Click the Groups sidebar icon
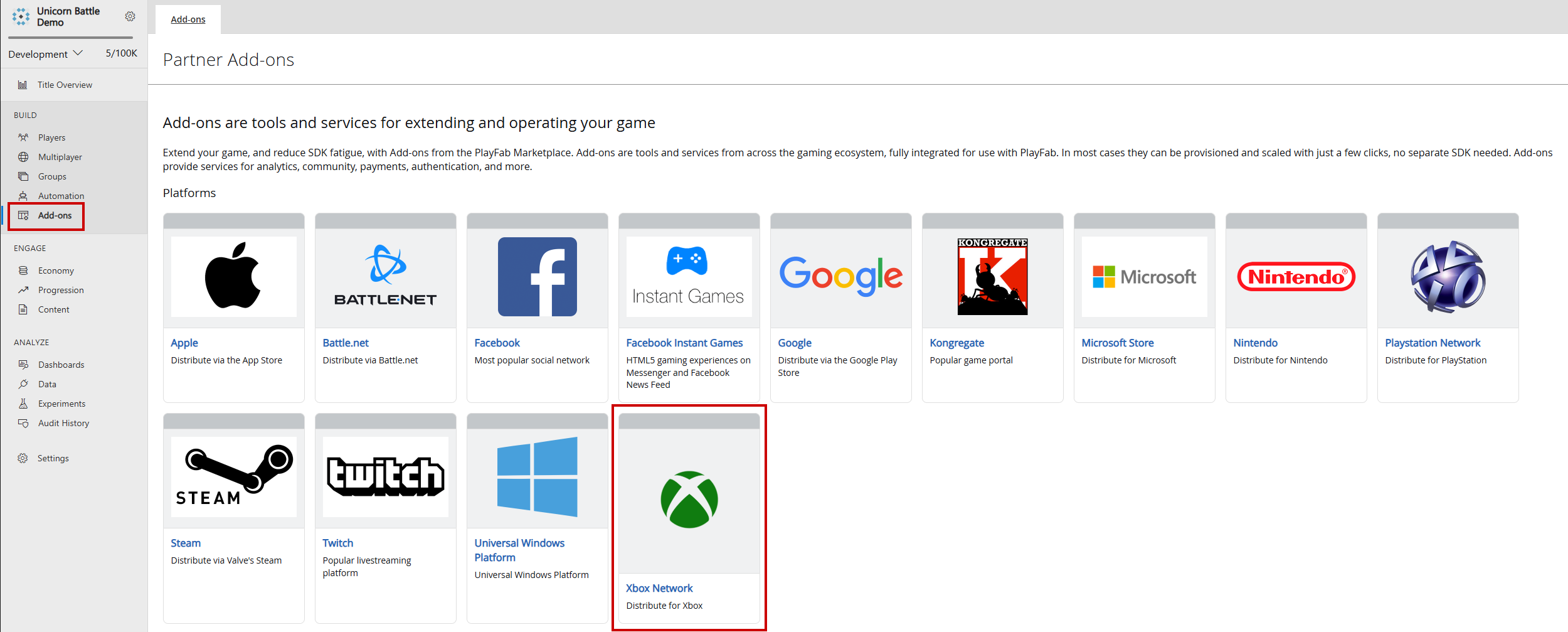This screenshot has height=632, width=1568. point(23,176)
